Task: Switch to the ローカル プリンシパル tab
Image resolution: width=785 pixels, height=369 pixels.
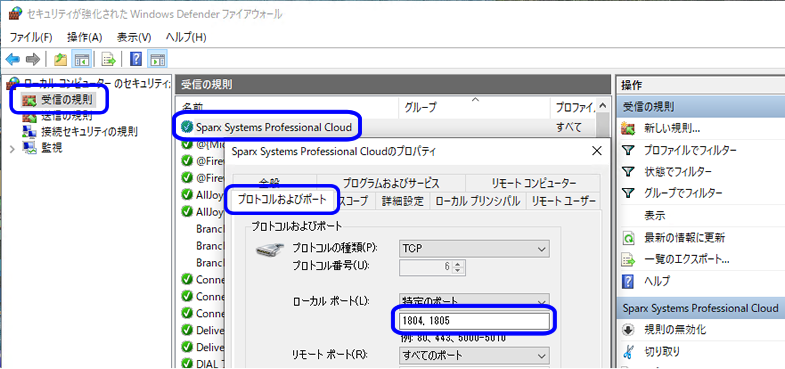Action: click(x=478, y=201)
